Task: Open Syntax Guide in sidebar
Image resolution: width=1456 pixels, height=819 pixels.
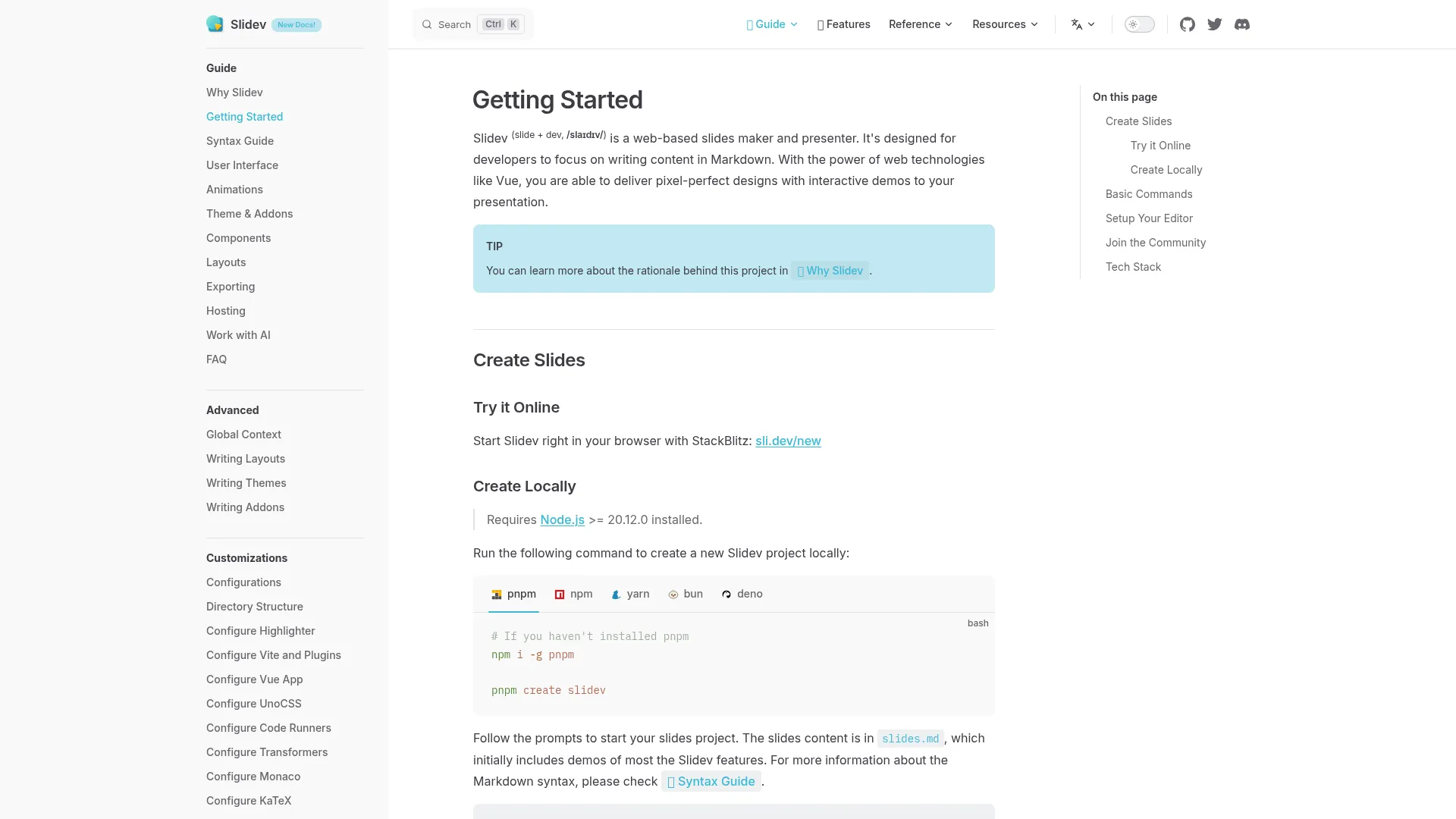Action: click(x=240, y=141)
